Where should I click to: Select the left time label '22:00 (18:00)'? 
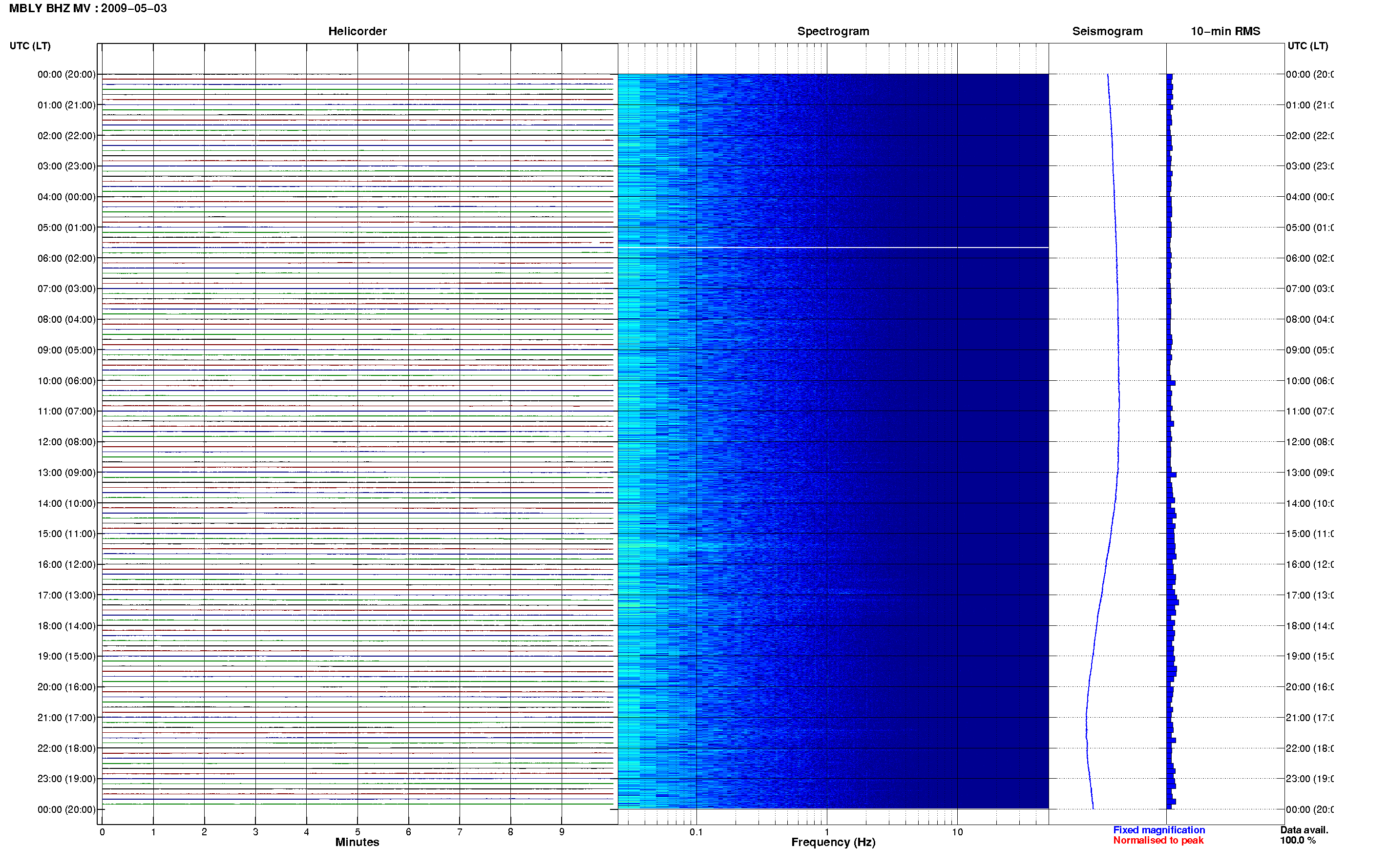pos(66,748)
